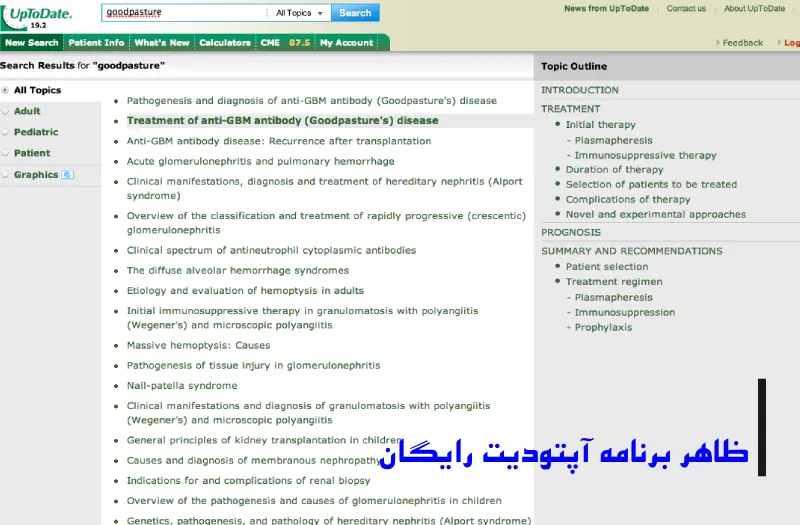Jump to Initial therapy outline item

tap(601, 124)
